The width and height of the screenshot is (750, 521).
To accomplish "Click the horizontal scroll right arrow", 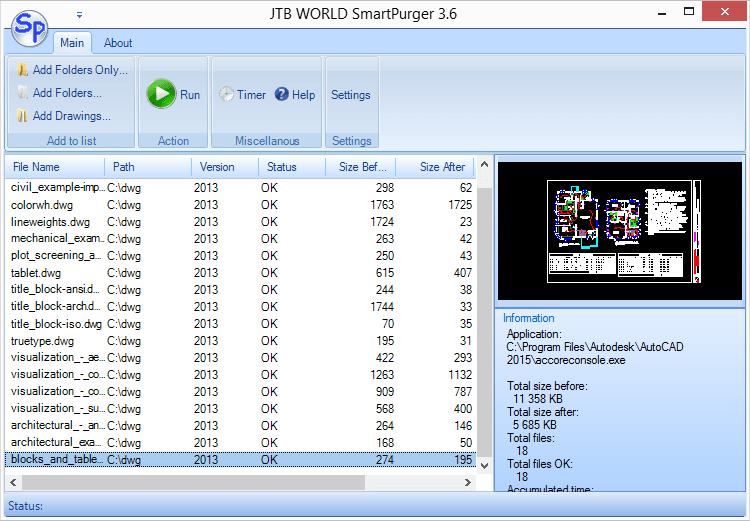I will pyautogui.click(x=468, y=482).
